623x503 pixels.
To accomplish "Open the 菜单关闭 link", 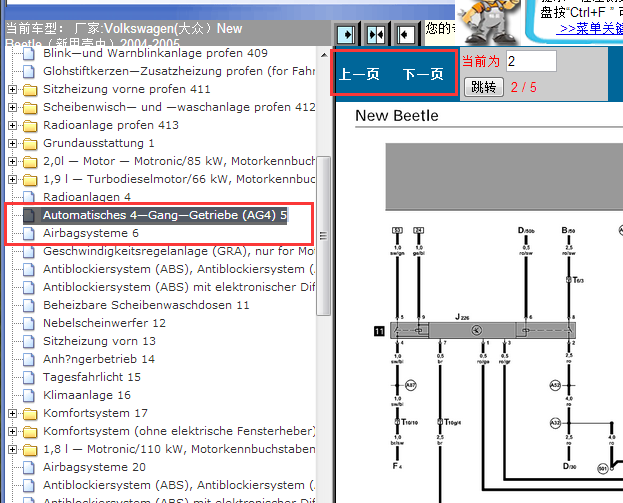I will tap(590, 29).
